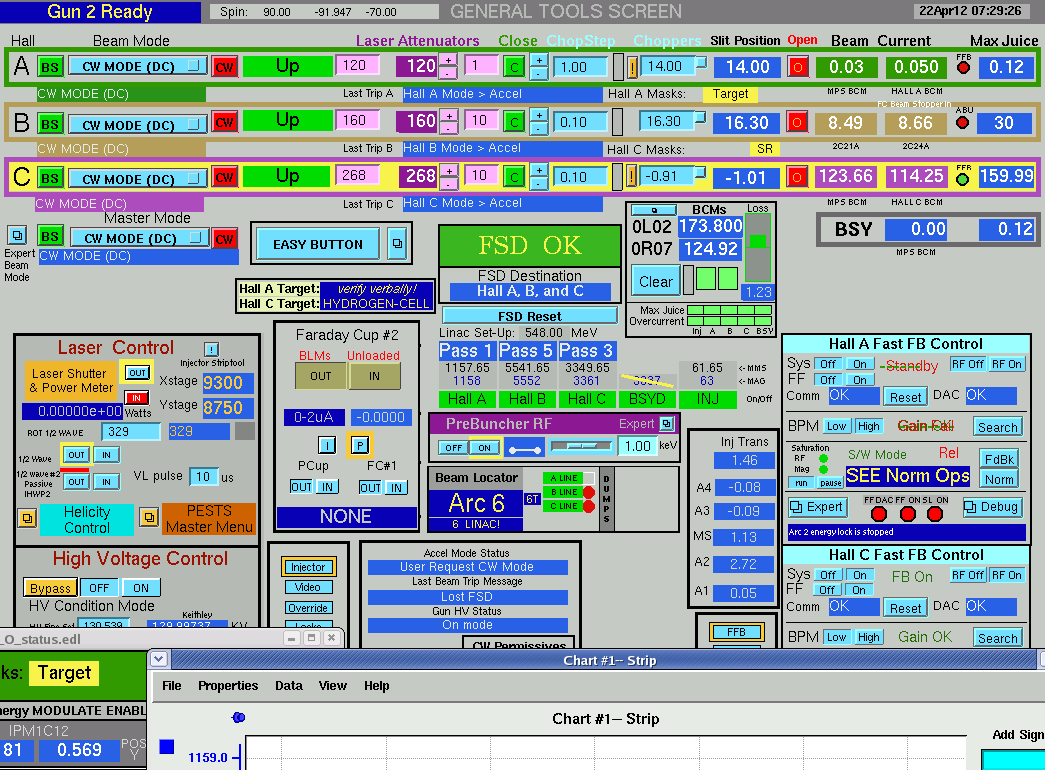The height and width of the screenshot is (770, 1045).
Task: Increase Hall A laser attenuator value
Action: click(x=449, y=61)
